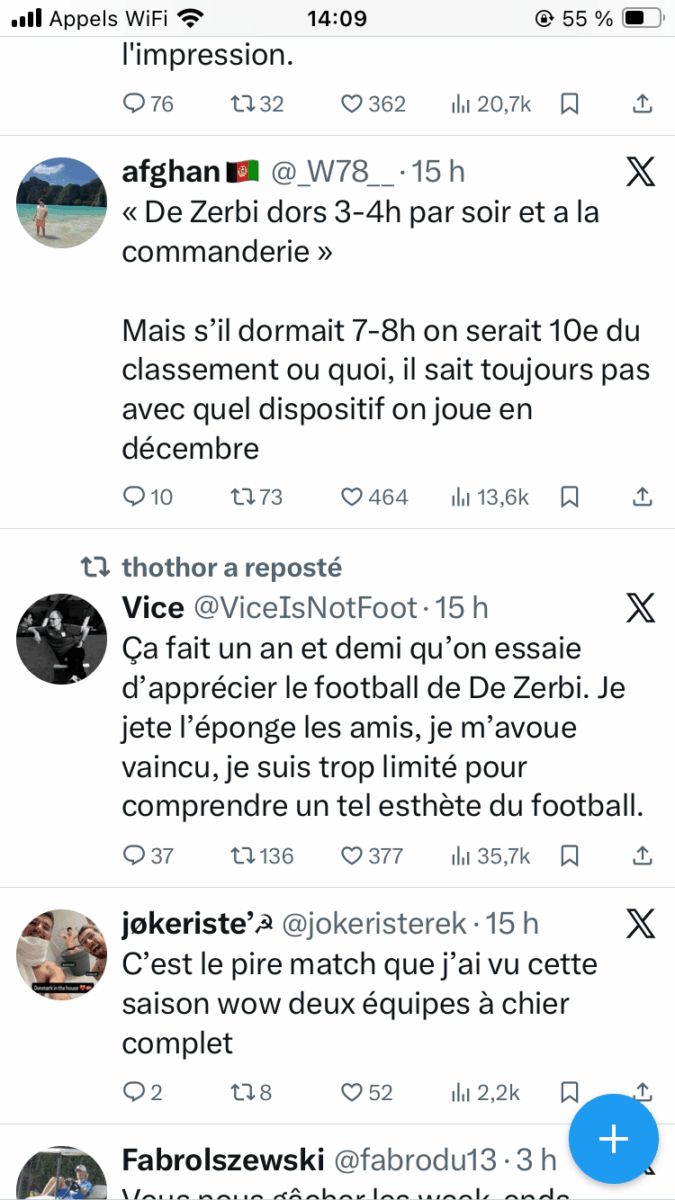Share jøkeriste's tweet about pire match
The height and width of the screenshot is (1200, 675).
[x=644, y=1093]
